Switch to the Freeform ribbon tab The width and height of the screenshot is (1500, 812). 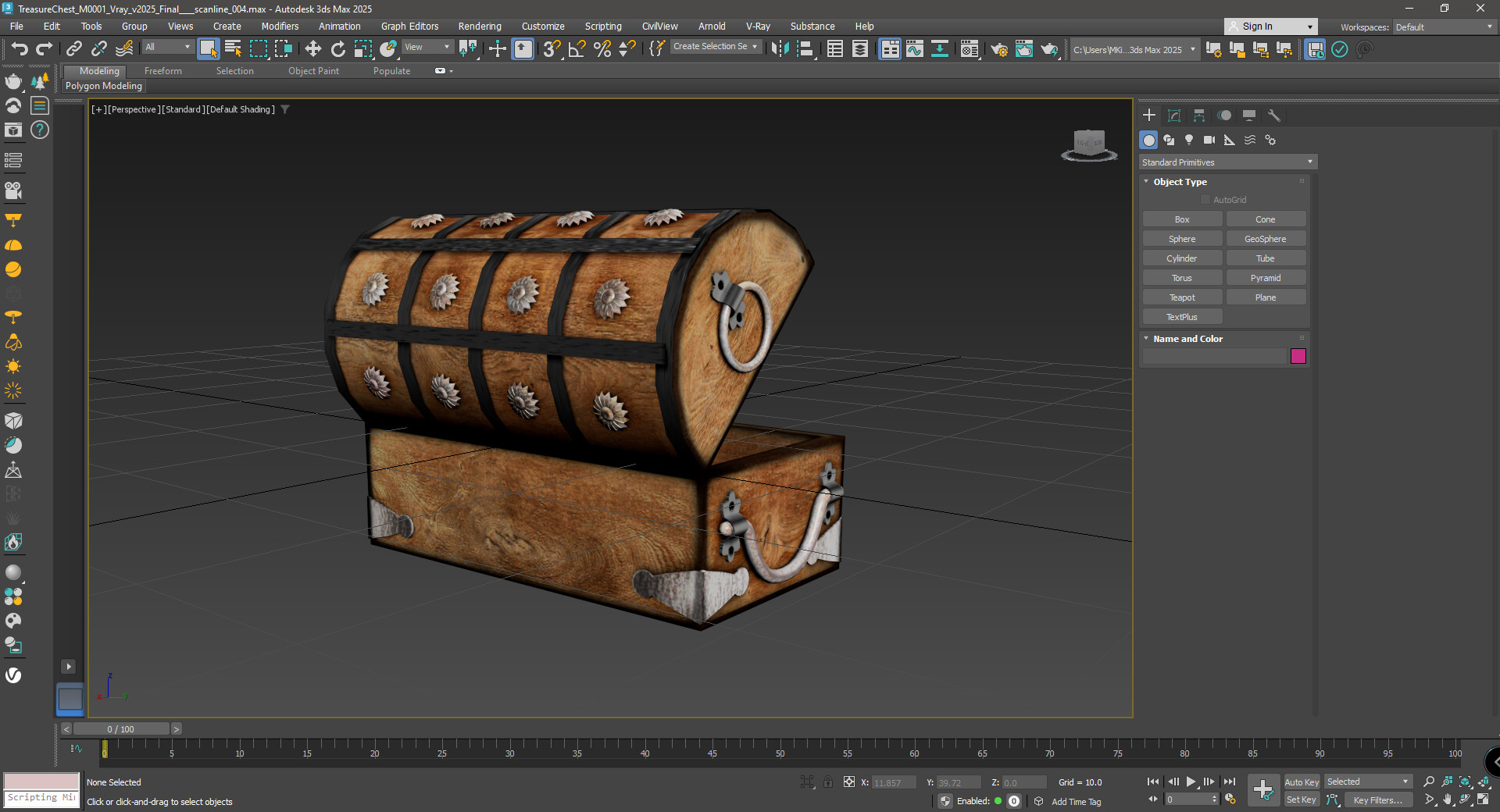click(x=162, y=70)
